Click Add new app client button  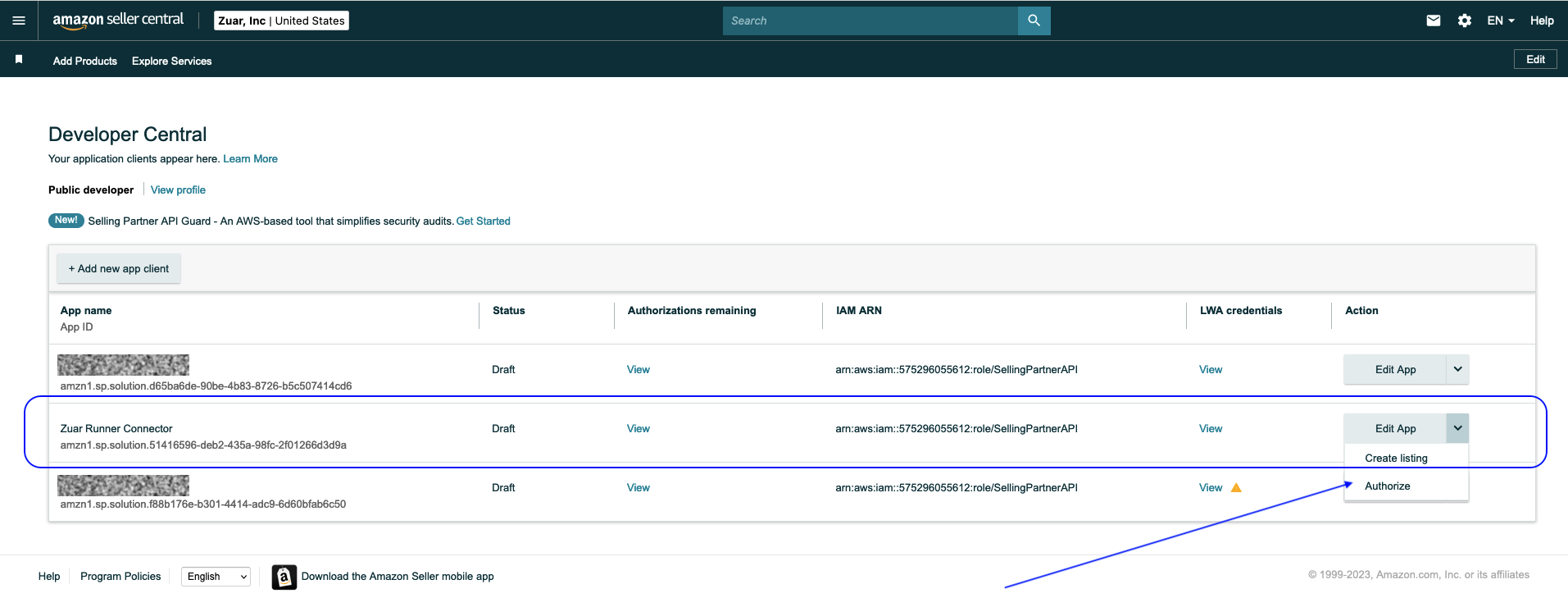[119, 268]
